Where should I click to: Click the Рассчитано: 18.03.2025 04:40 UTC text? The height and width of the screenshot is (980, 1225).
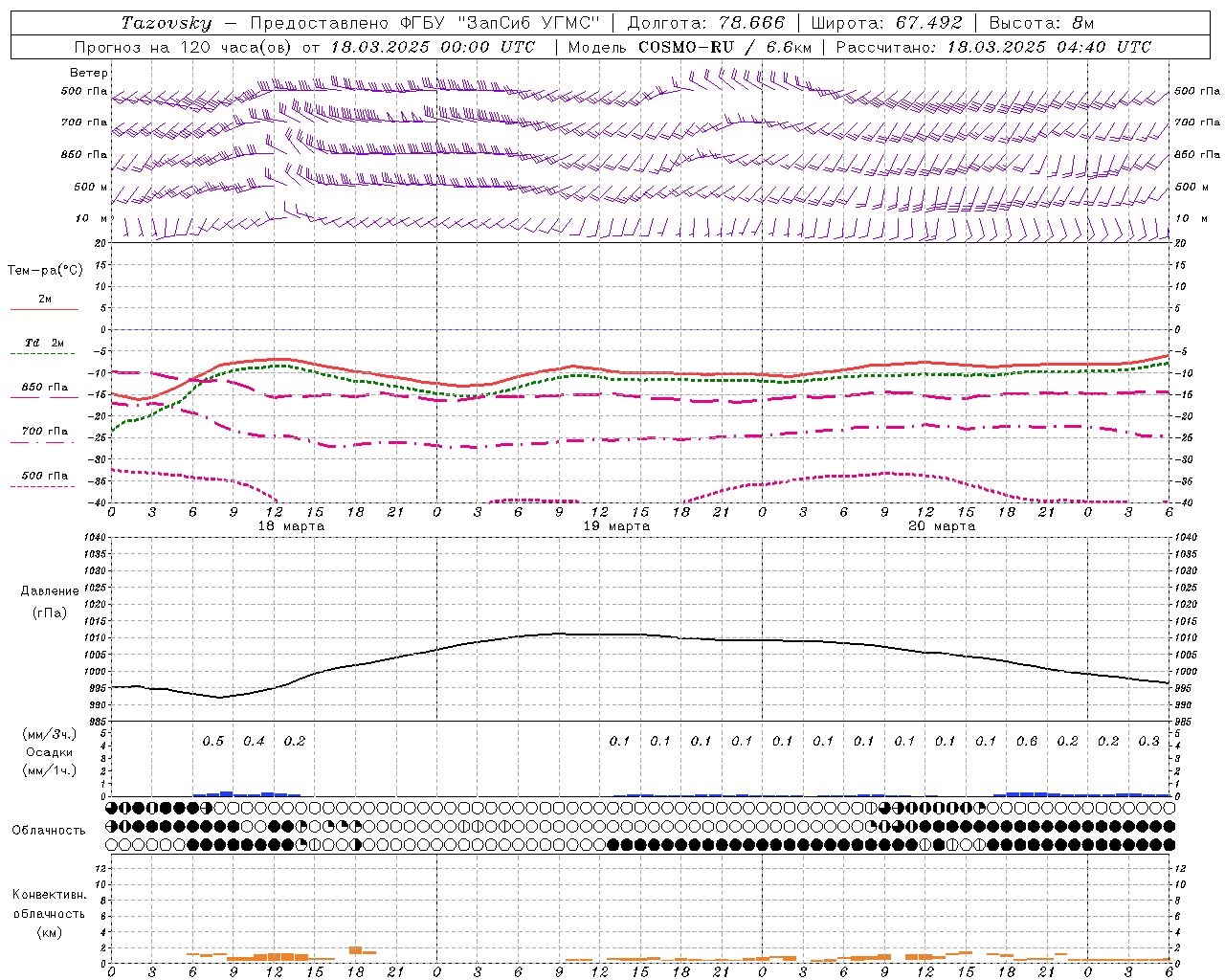click(x=993, y=47)
